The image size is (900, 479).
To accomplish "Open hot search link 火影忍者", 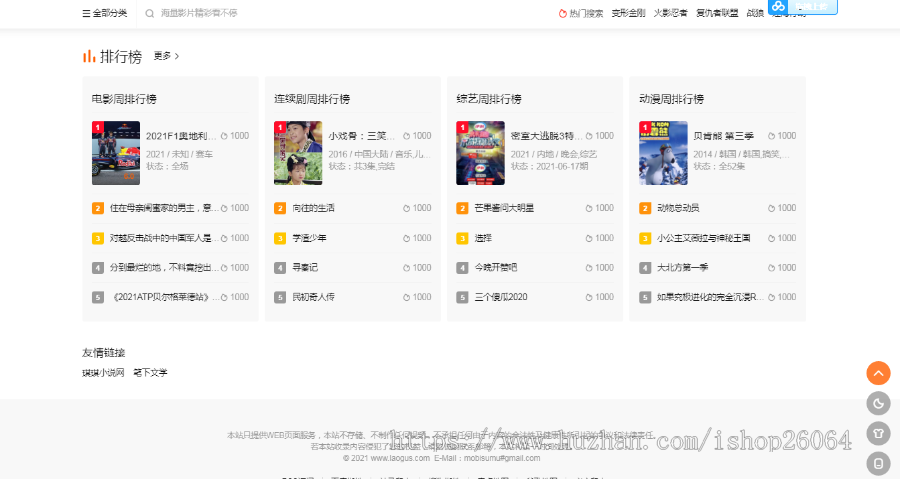I will point(670,13).
